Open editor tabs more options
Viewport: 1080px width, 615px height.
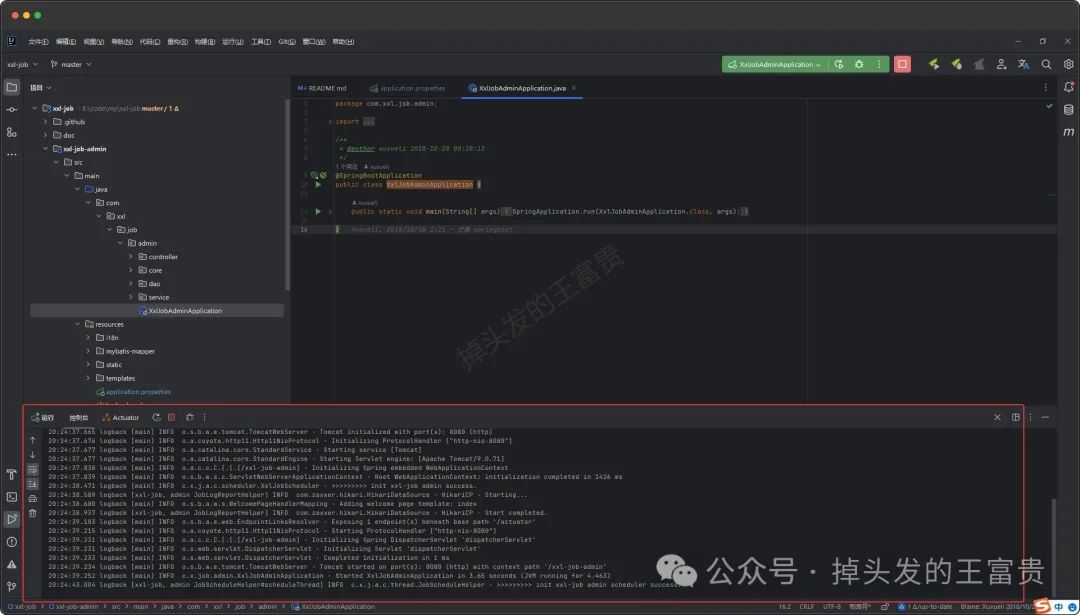click(1046, 87)
